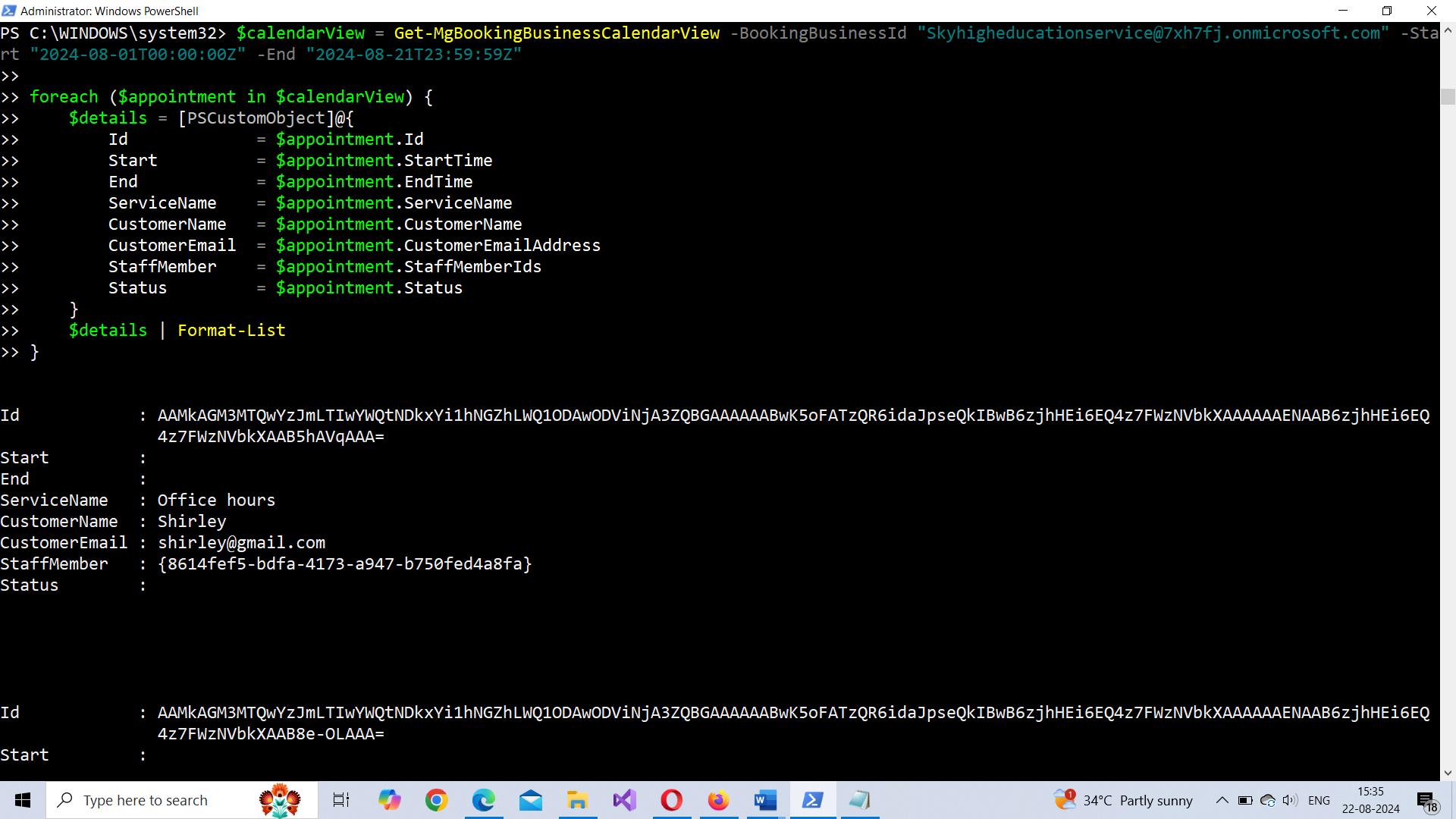Click the PowerShell icon in the title bar
The width and height of the screenshot is (1456, 819).
(9, 11)
